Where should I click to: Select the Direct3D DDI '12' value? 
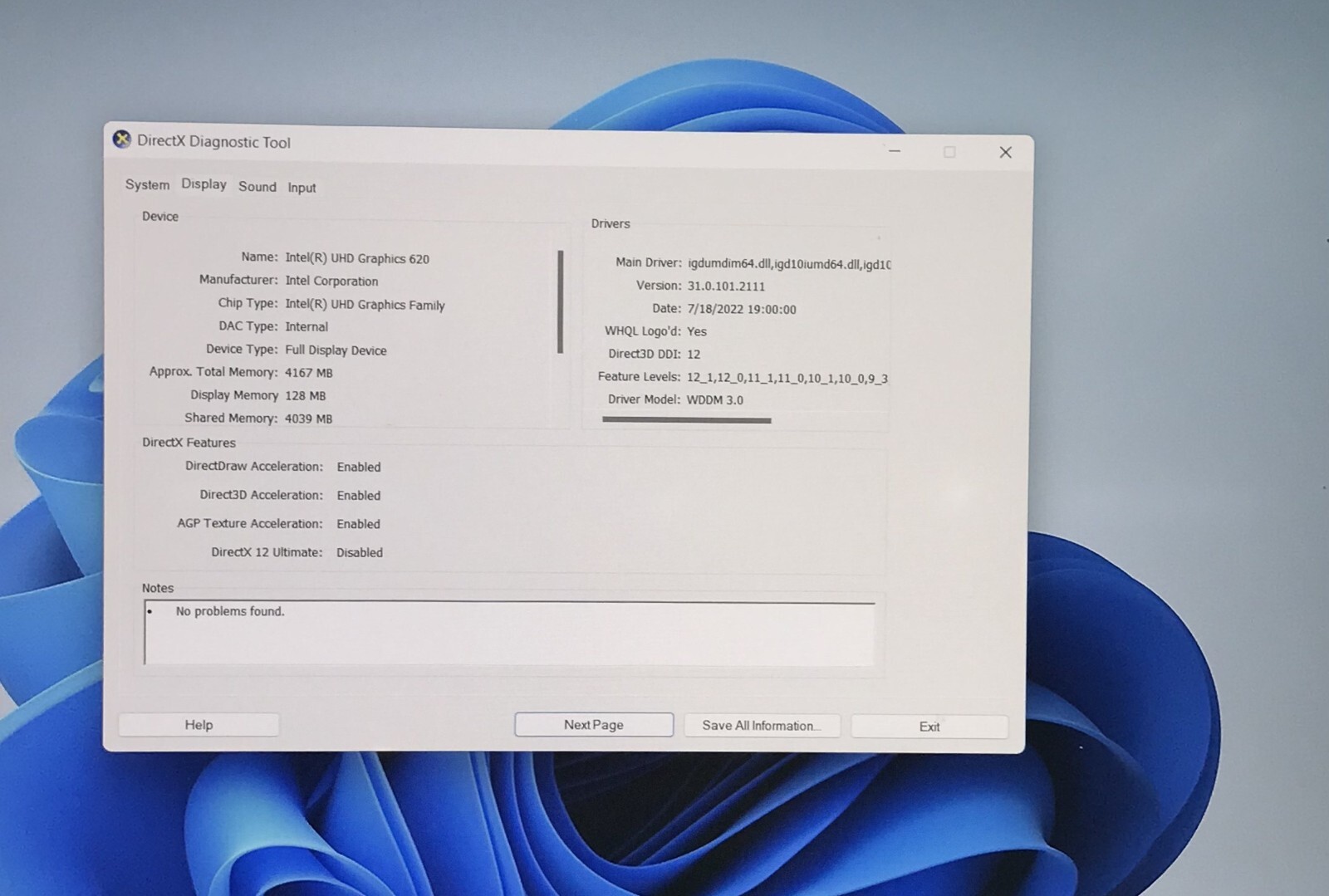pos(694,355)
